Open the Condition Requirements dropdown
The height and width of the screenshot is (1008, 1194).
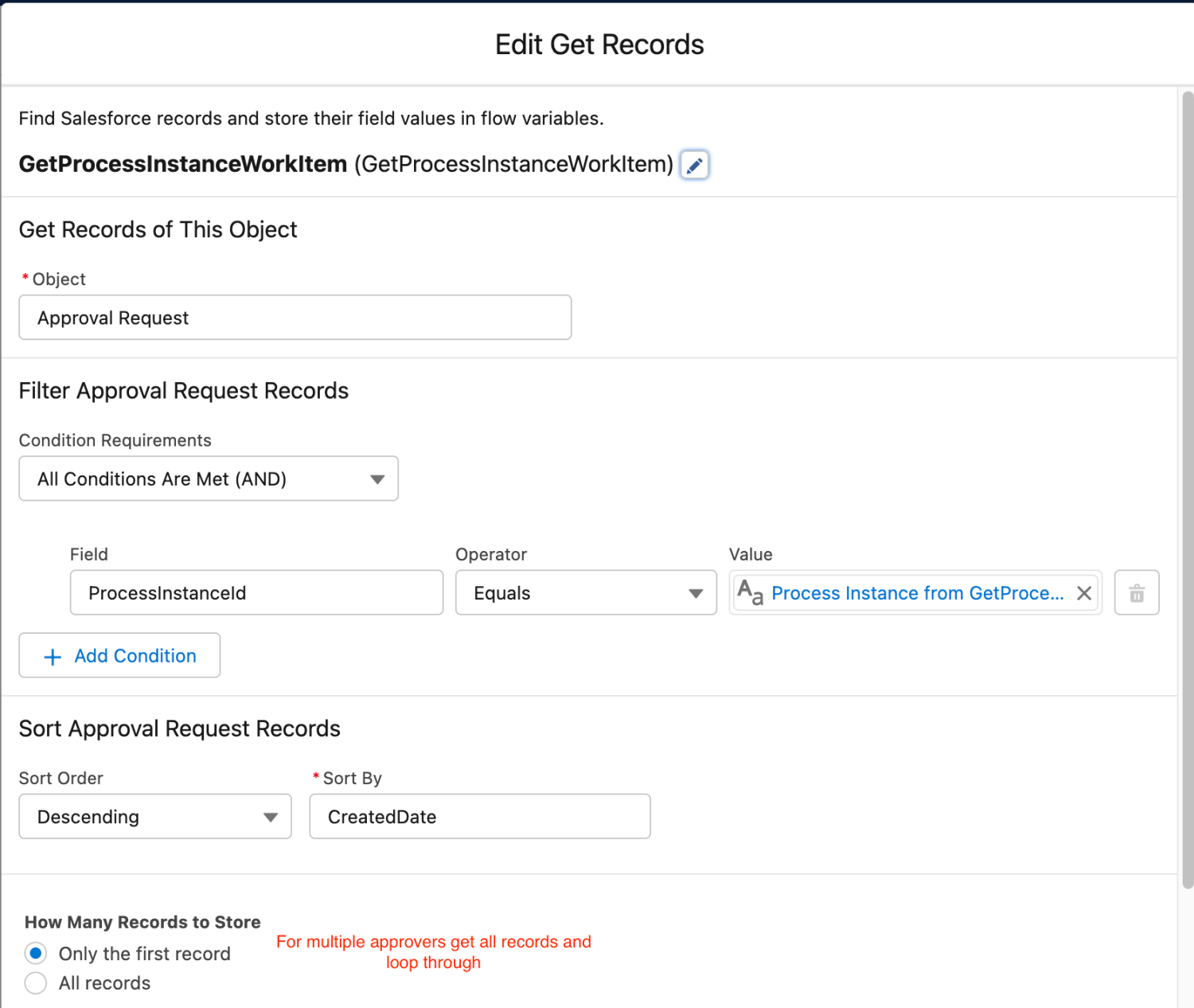click(x=209, y=479)
